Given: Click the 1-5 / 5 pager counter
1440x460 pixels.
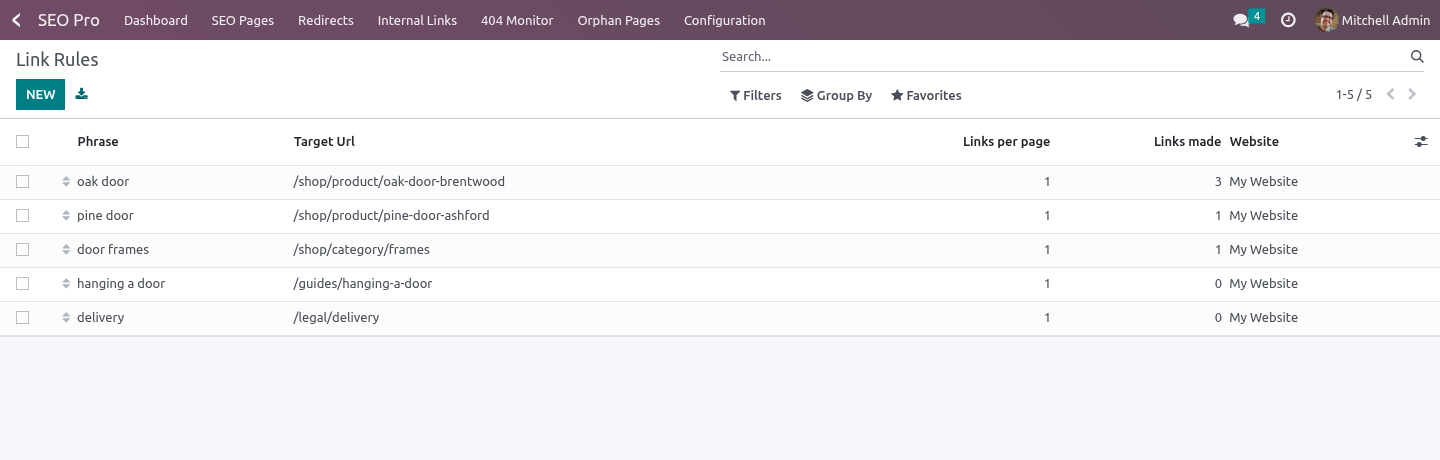Looking at the screenshot, I should tap(1354, 95).
